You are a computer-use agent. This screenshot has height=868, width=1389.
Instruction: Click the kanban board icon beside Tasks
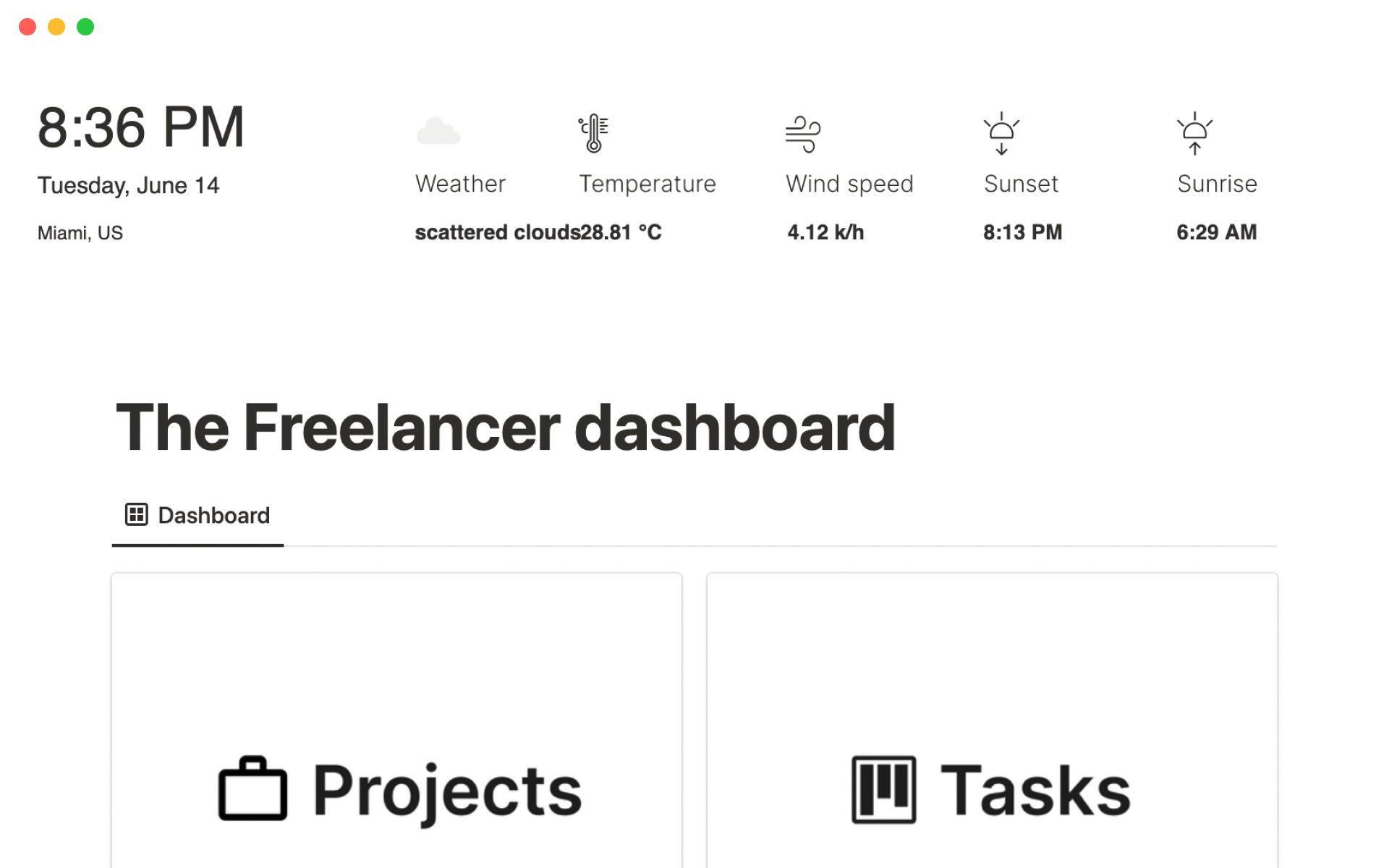click(x=883, y=789)
